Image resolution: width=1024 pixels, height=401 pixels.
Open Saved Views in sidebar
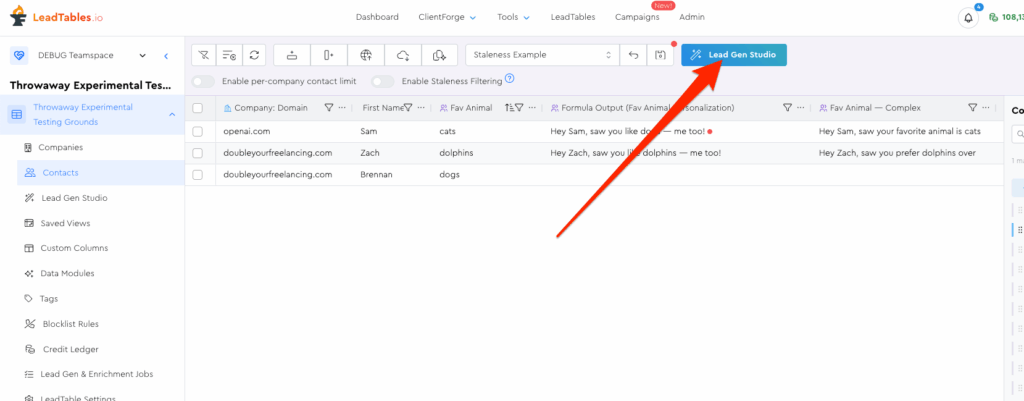pos(65,222)
